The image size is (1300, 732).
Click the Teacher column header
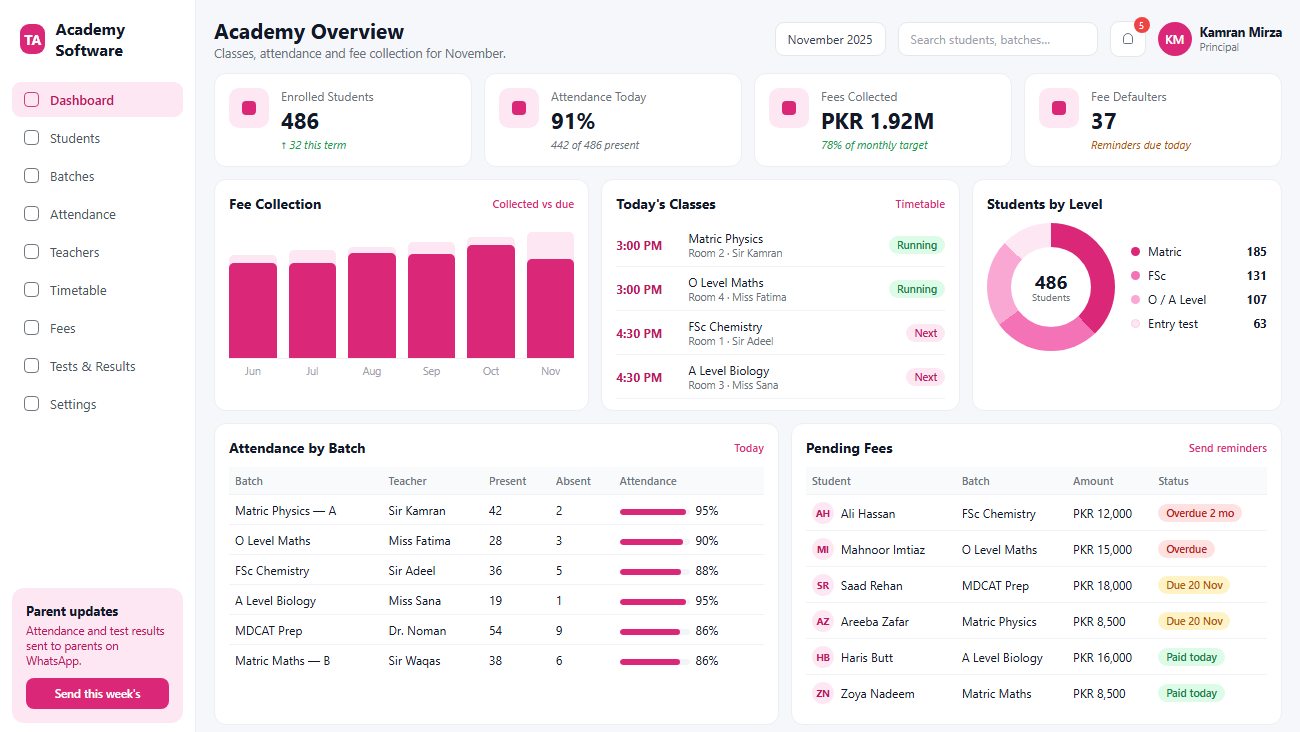[x=408, y=481]
